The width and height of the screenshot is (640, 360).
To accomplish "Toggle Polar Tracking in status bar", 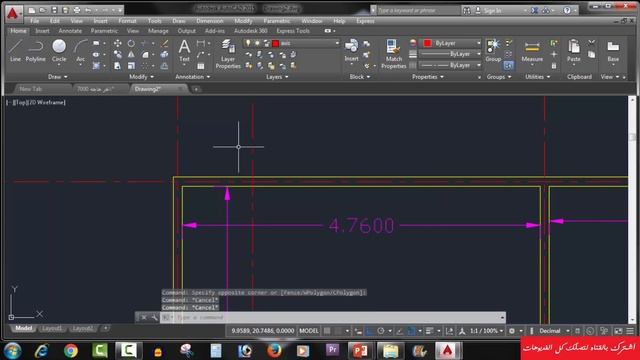I will point(380,331).
